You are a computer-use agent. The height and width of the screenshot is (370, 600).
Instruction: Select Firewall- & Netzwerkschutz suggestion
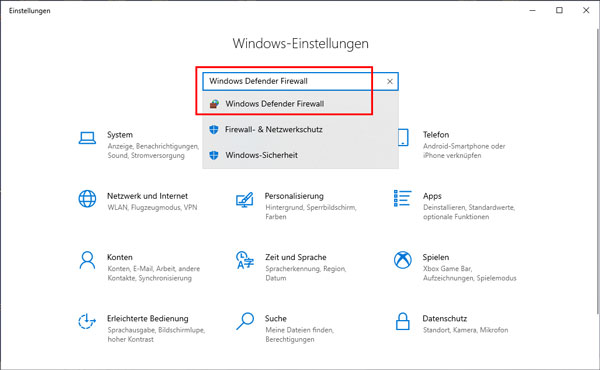tap(300, 129)
